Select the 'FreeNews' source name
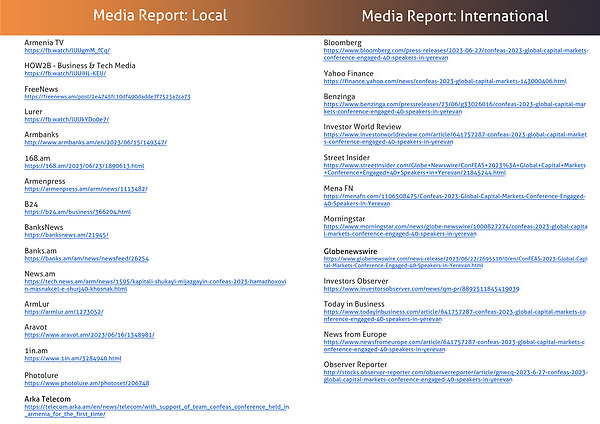 coord(41,89)
